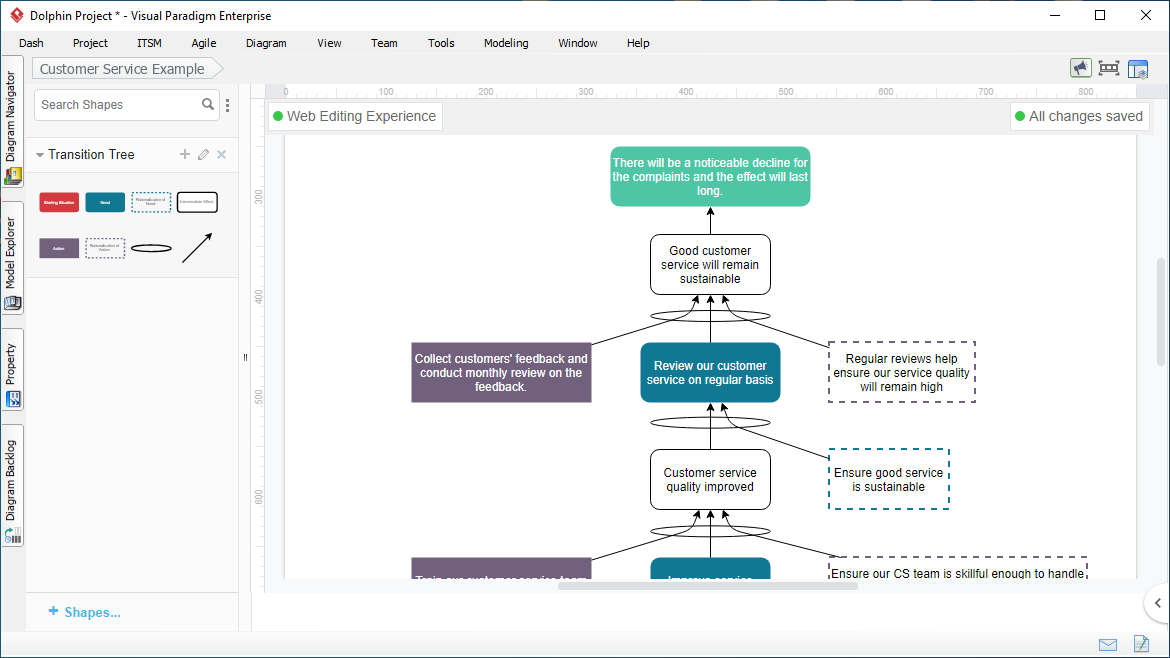
Task: Click the search magnifier icon
Action: point(207,104)
